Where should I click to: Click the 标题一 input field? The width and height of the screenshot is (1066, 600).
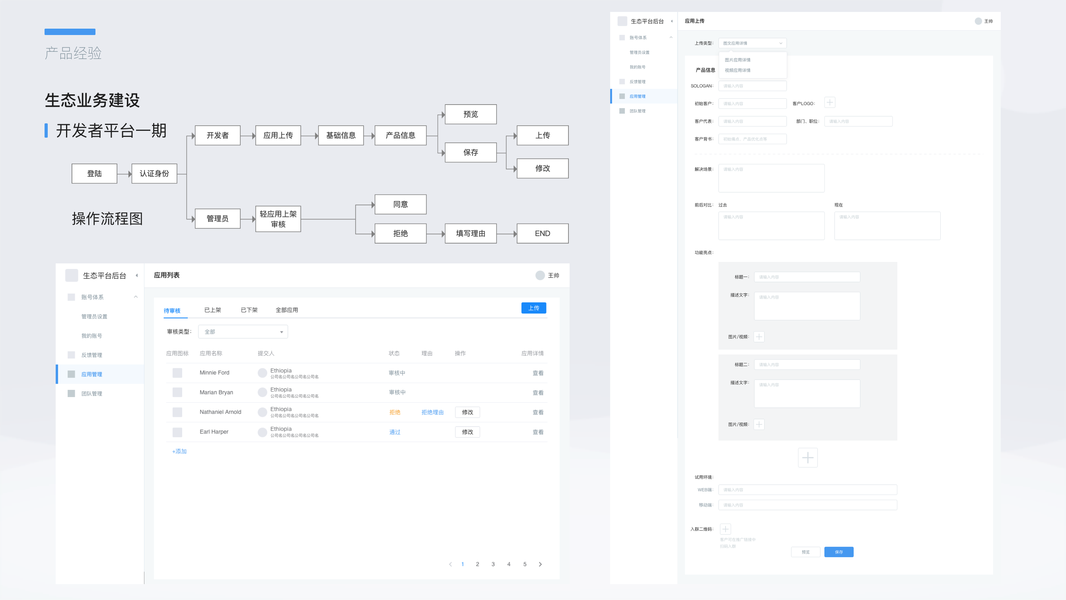pyautogui.click(x=807, y=277)
